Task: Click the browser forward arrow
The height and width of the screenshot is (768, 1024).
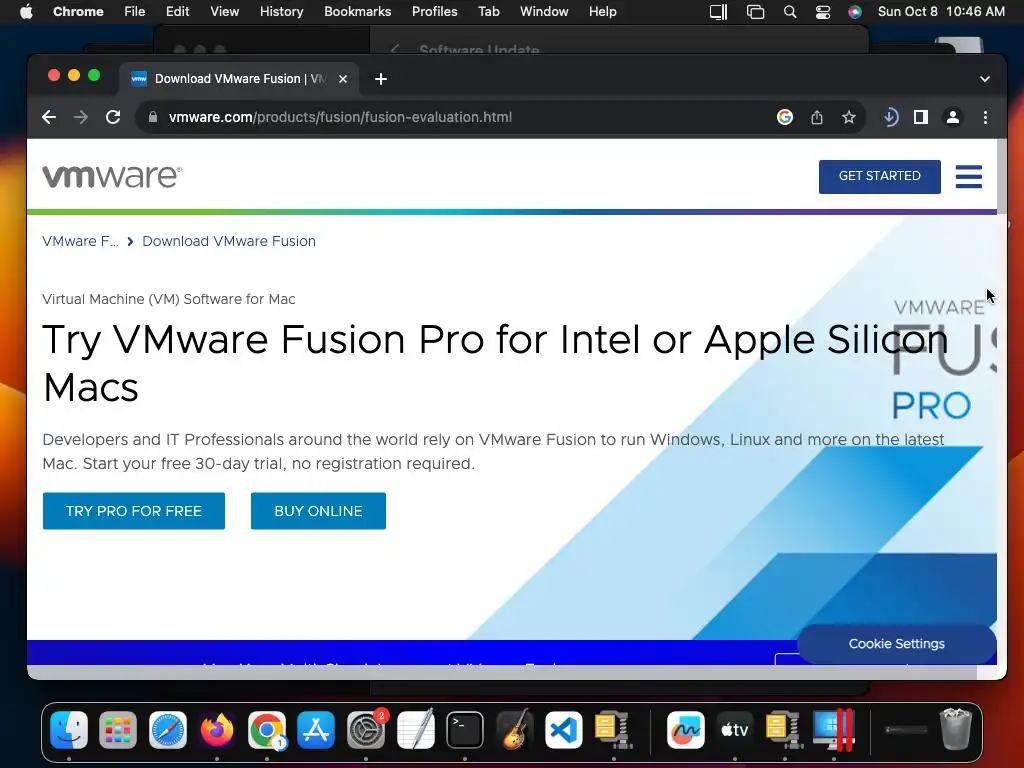Action: point(81,118)
